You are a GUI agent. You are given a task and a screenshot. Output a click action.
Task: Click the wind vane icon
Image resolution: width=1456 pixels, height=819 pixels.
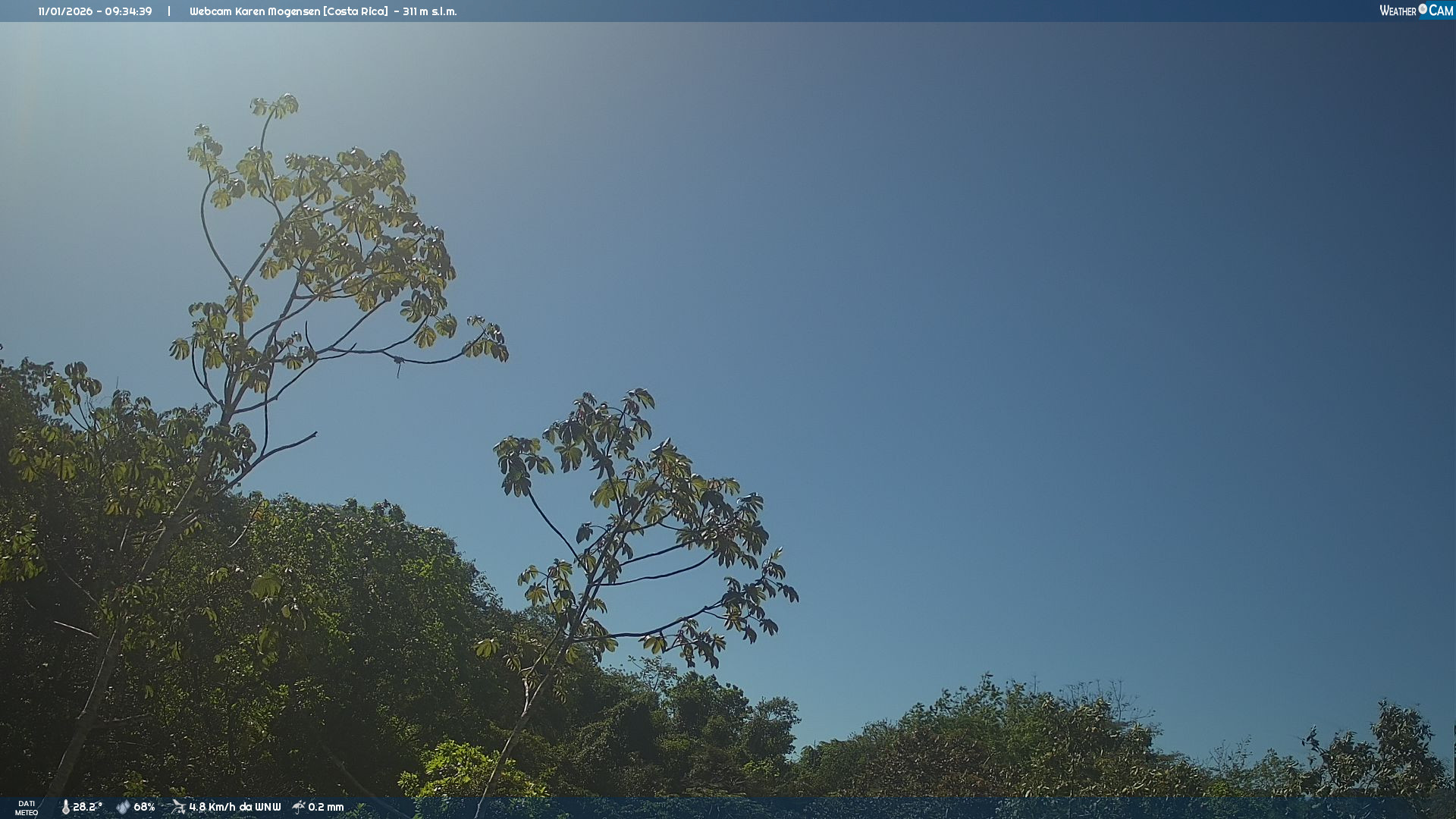178,806
